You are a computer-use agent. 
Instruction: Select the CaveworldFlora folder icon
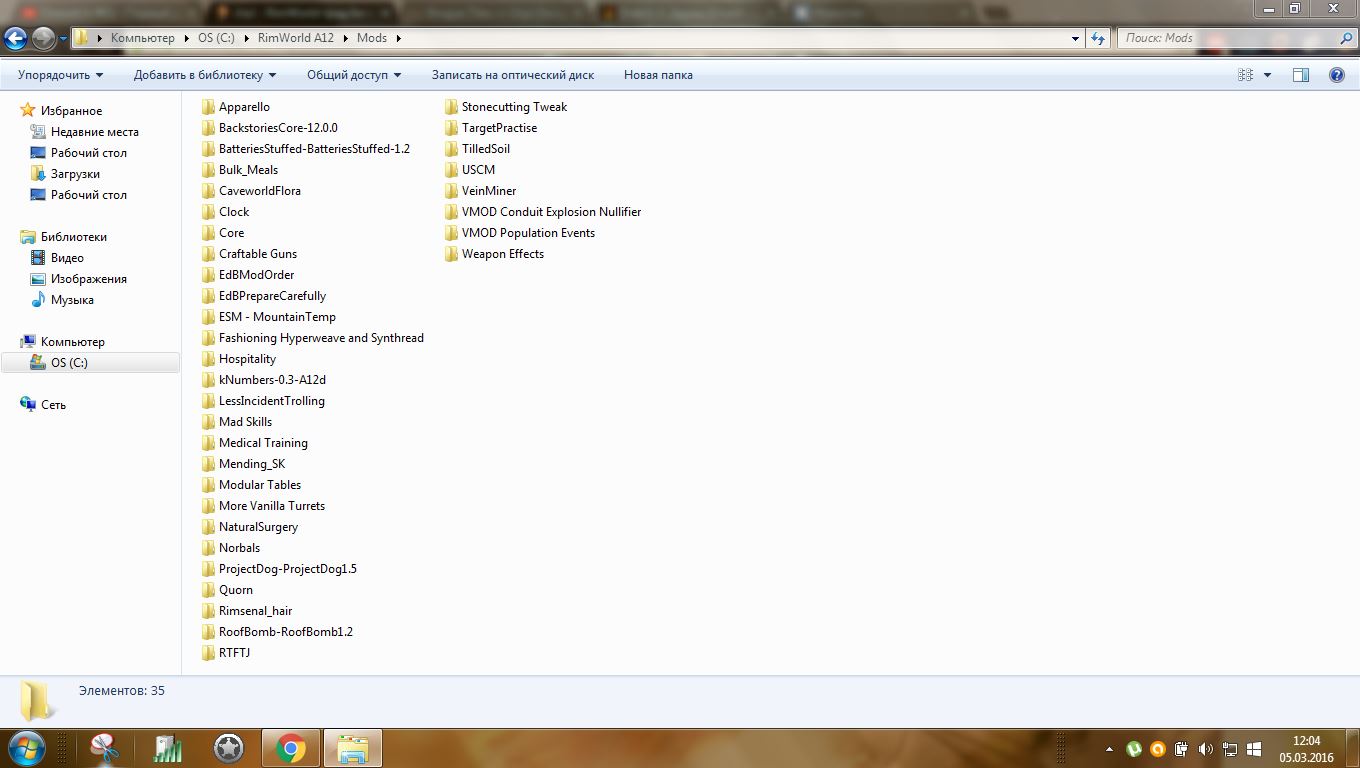tap(208, 191)
